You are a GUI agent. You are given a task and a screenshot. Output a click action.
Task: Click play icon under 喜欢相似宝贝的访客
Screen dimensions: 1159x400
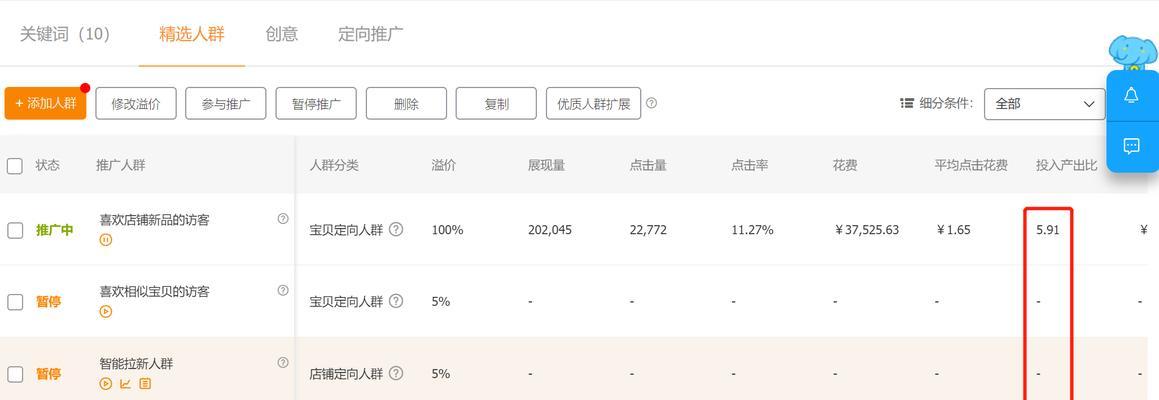106,311
